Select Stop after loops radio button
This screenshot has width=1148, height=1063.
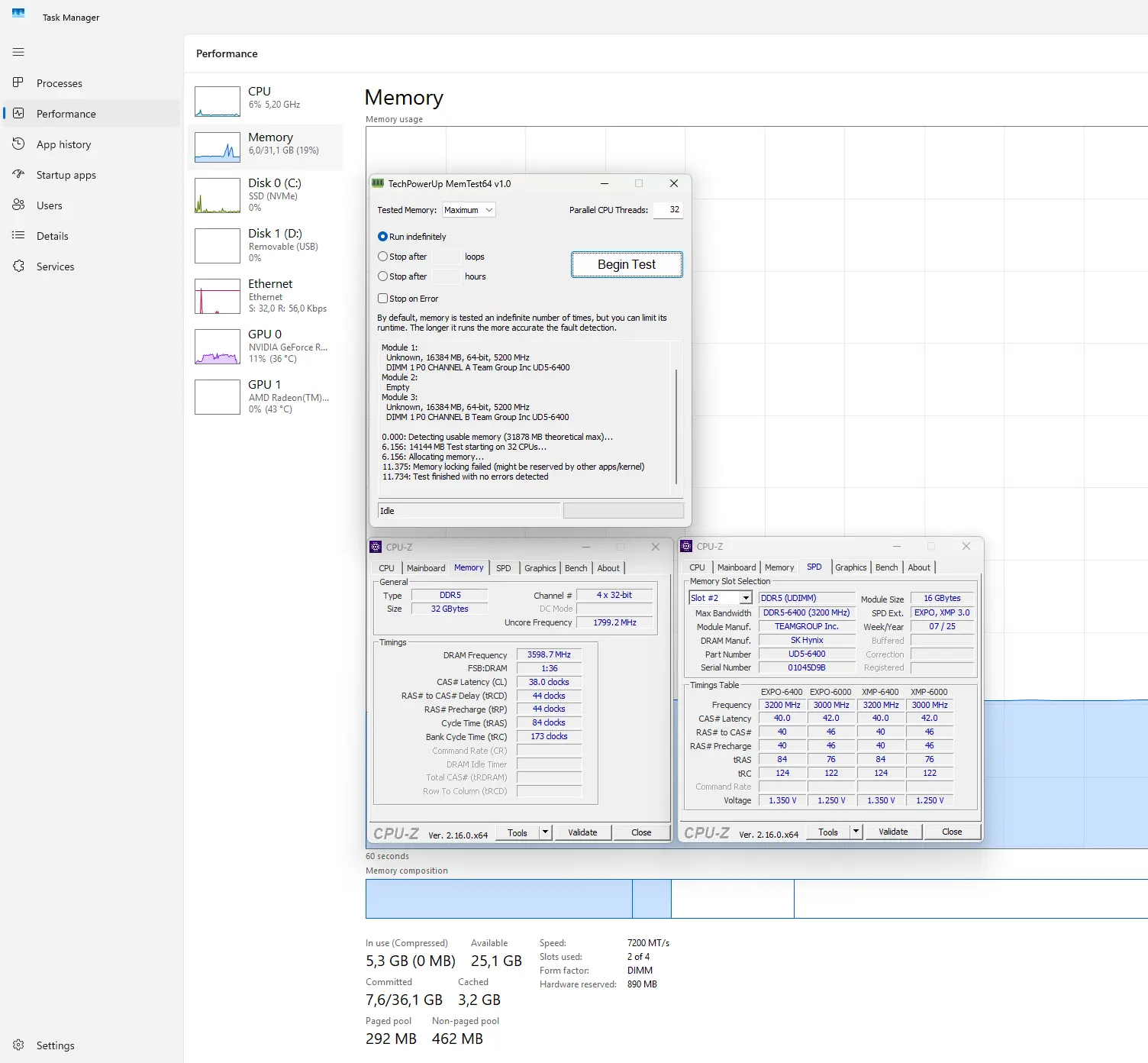(x=383, y=257)
